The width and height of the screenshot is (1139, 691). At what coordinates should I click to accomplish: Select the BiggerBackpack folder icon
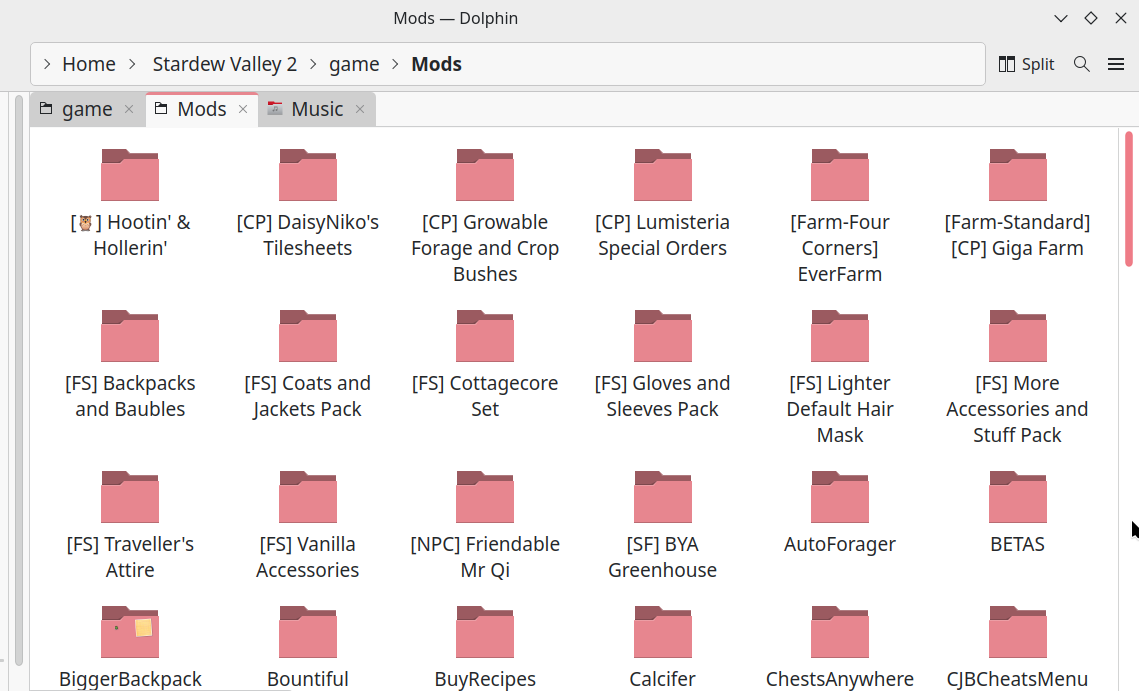[x=130, y=632]
